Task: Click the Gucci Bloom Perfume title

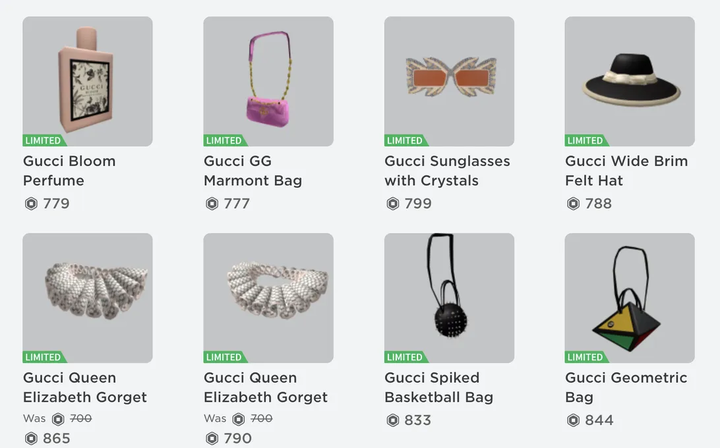Action: tap(69, 170)
